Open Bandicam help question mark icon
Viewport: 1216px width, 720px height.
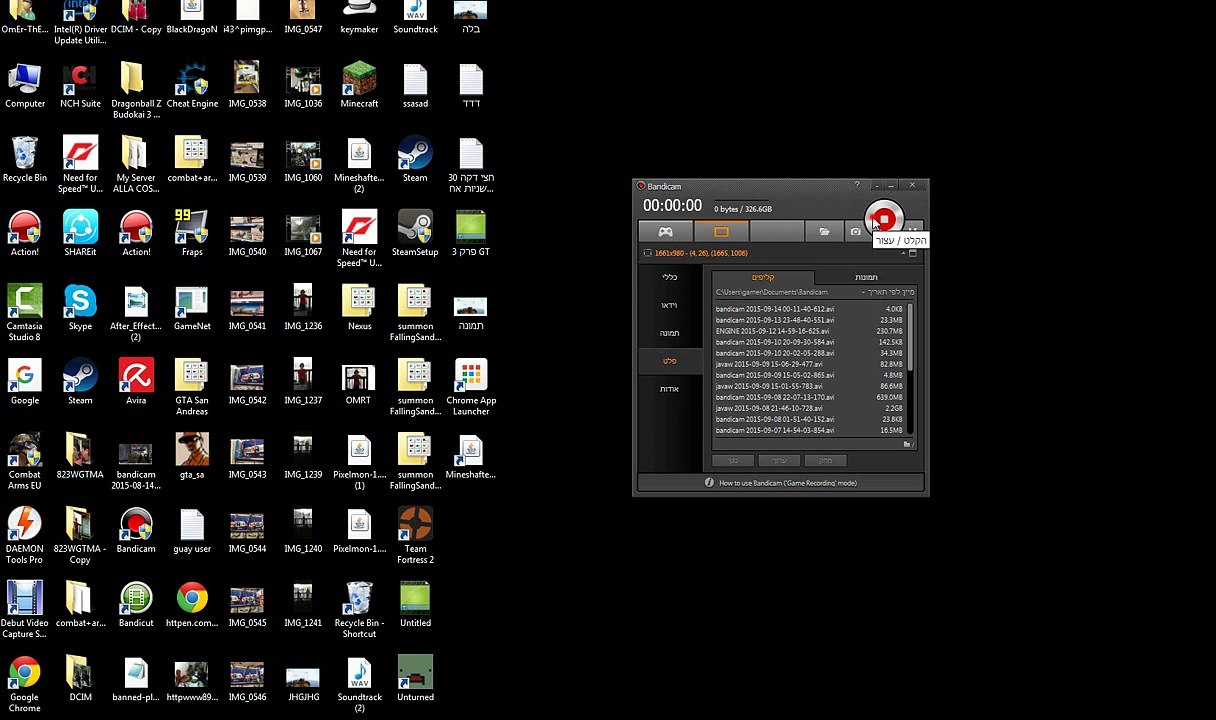click(x=857, y=185)
